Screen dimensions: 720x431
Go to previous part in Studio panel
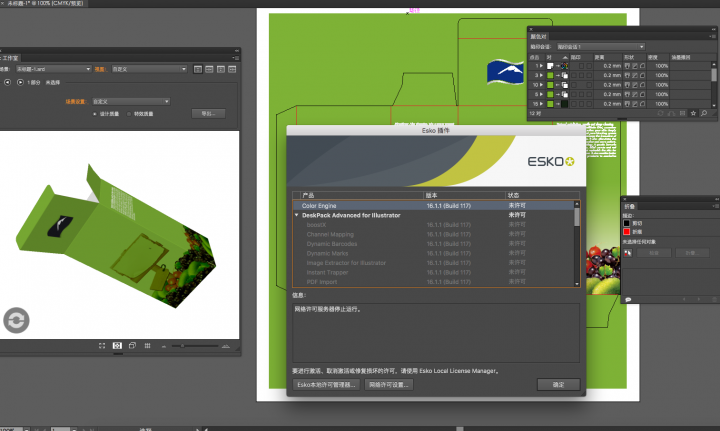tap(5, 82)
